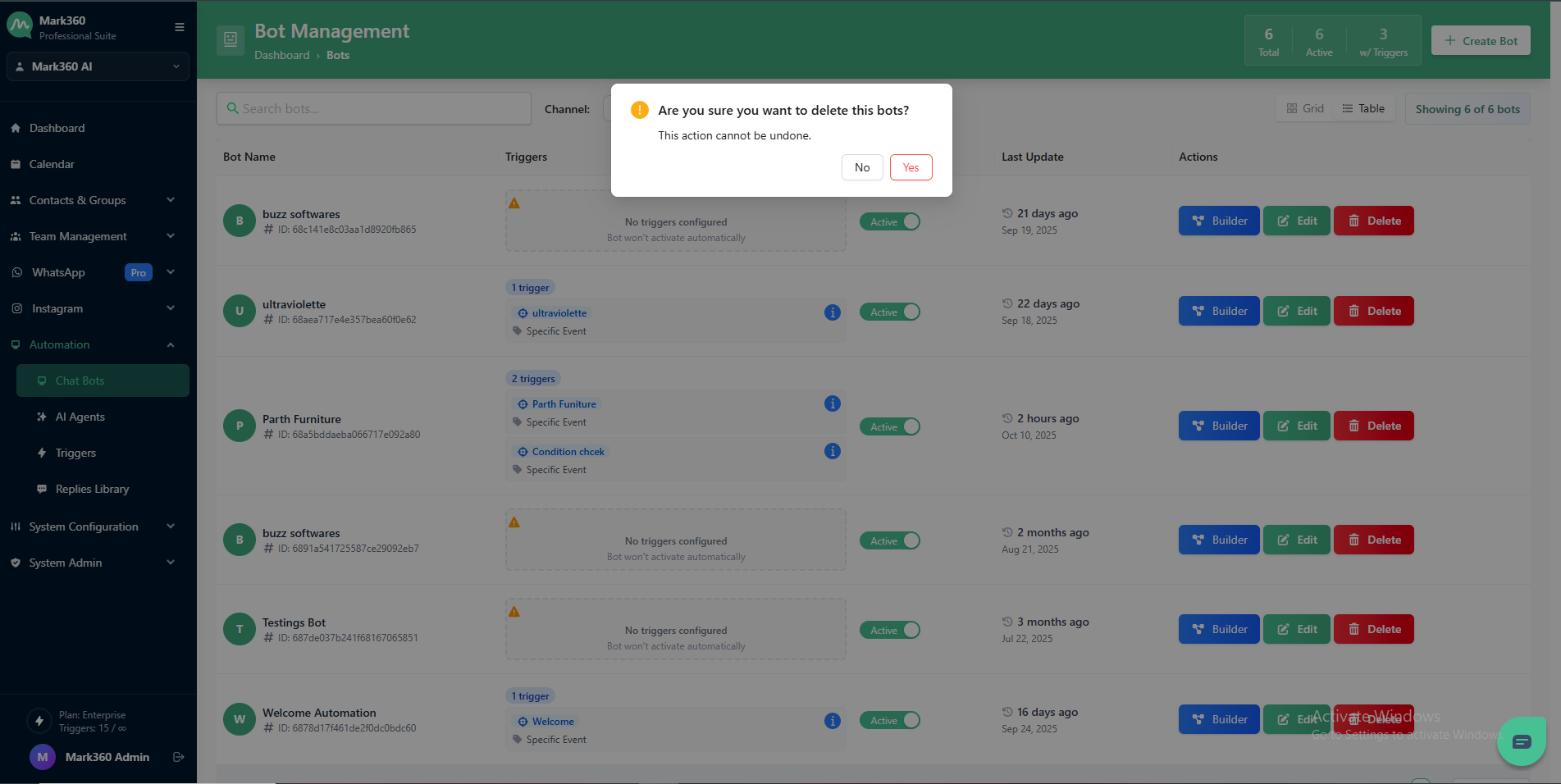Click the warning icon on Testings Bot triggers
This screenshot has width=1561, height=784.
514,612
